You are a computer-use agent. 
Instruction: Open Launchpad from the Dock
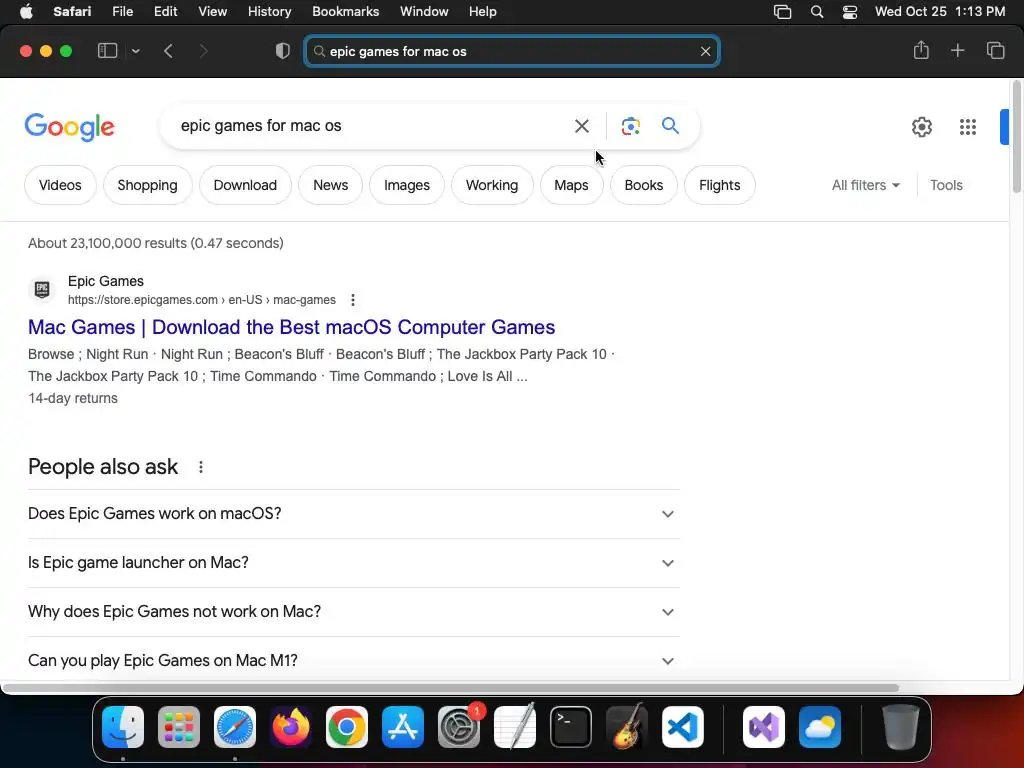coord(179,727)
